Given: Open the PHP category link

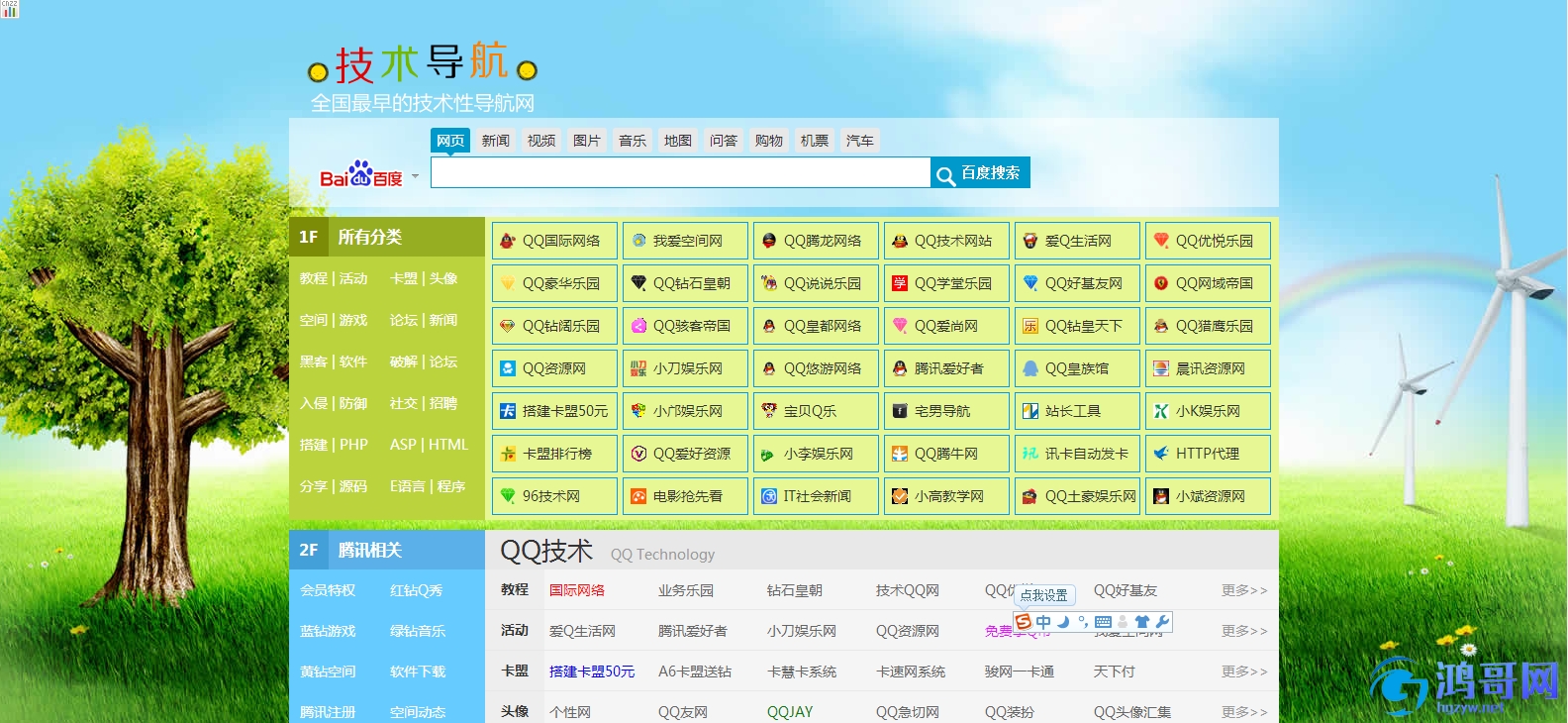Looking at the screenshot, I should click(353, 445).
